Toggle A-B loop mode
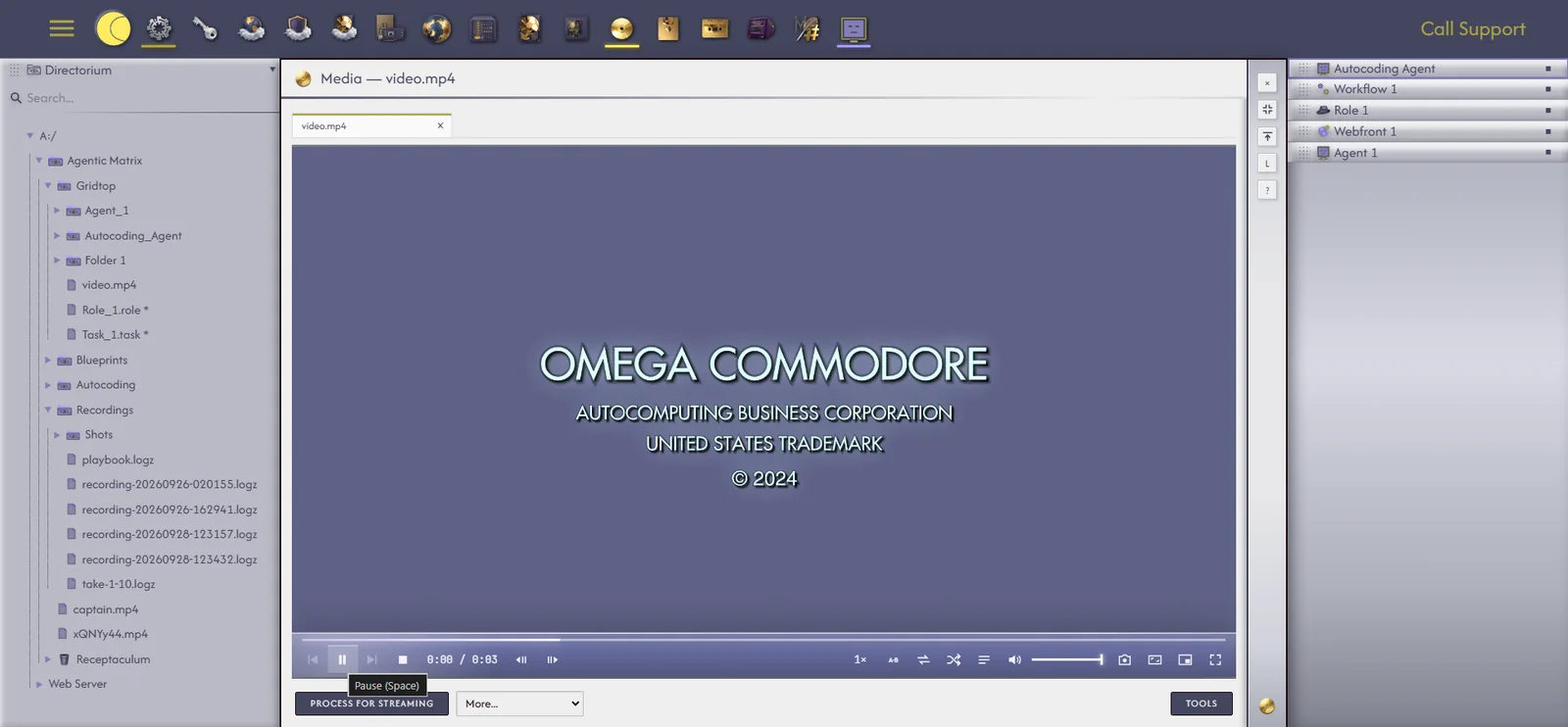The width and height of the screenshot is (1568, 727). click(x=893, y=660)
